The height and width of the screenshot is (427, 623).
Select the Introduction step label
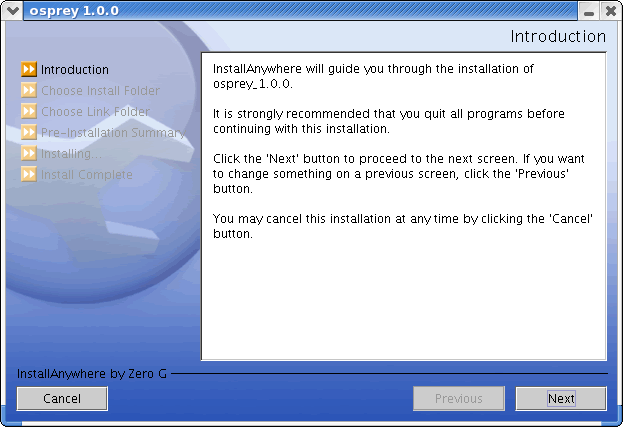(x=75, y=70)
